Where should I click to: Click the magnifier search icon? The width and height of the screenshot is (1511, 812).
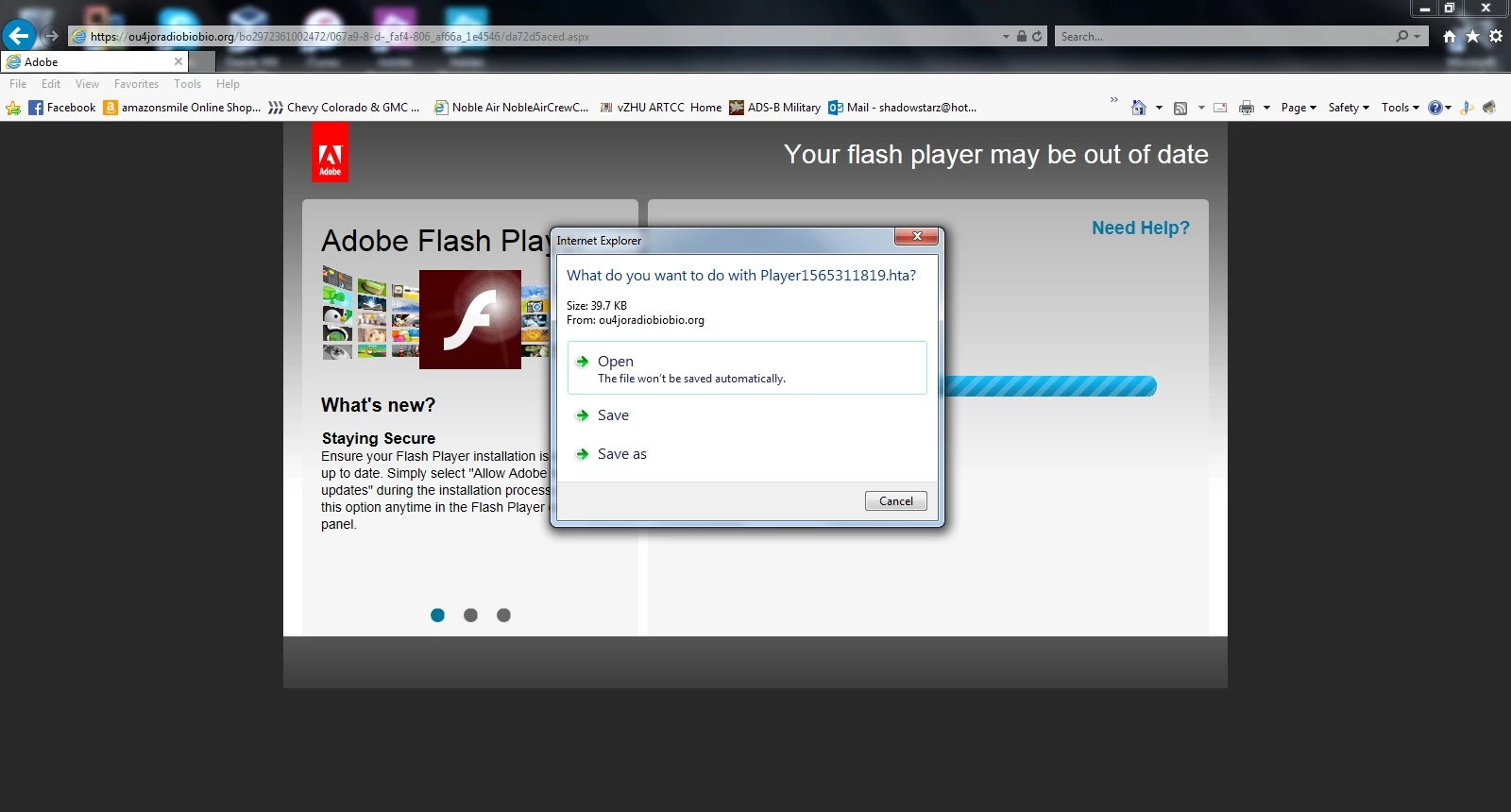tap(1402, 36)
